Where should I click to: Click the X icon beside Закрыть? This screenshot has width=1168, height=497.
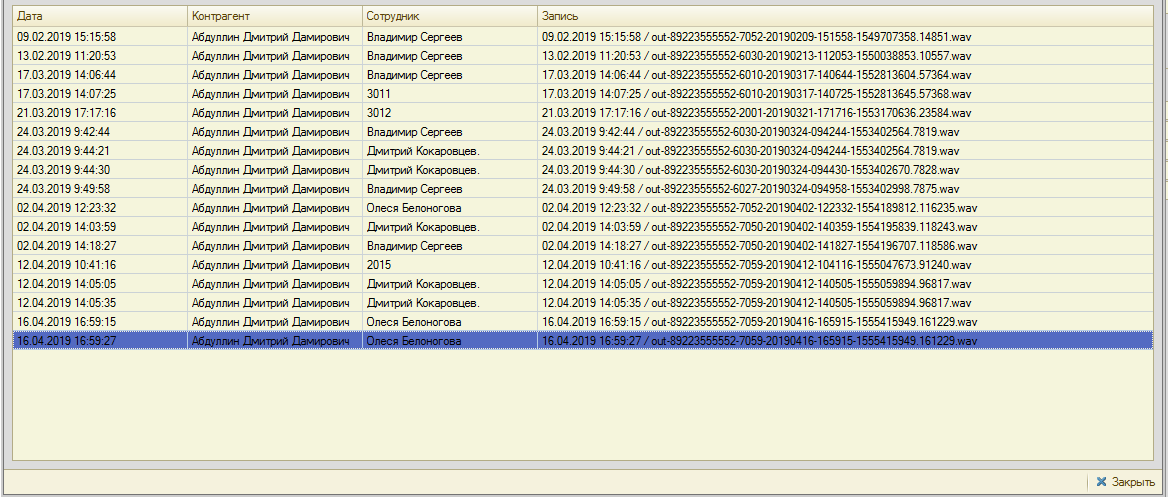[x=1102, y=482]
